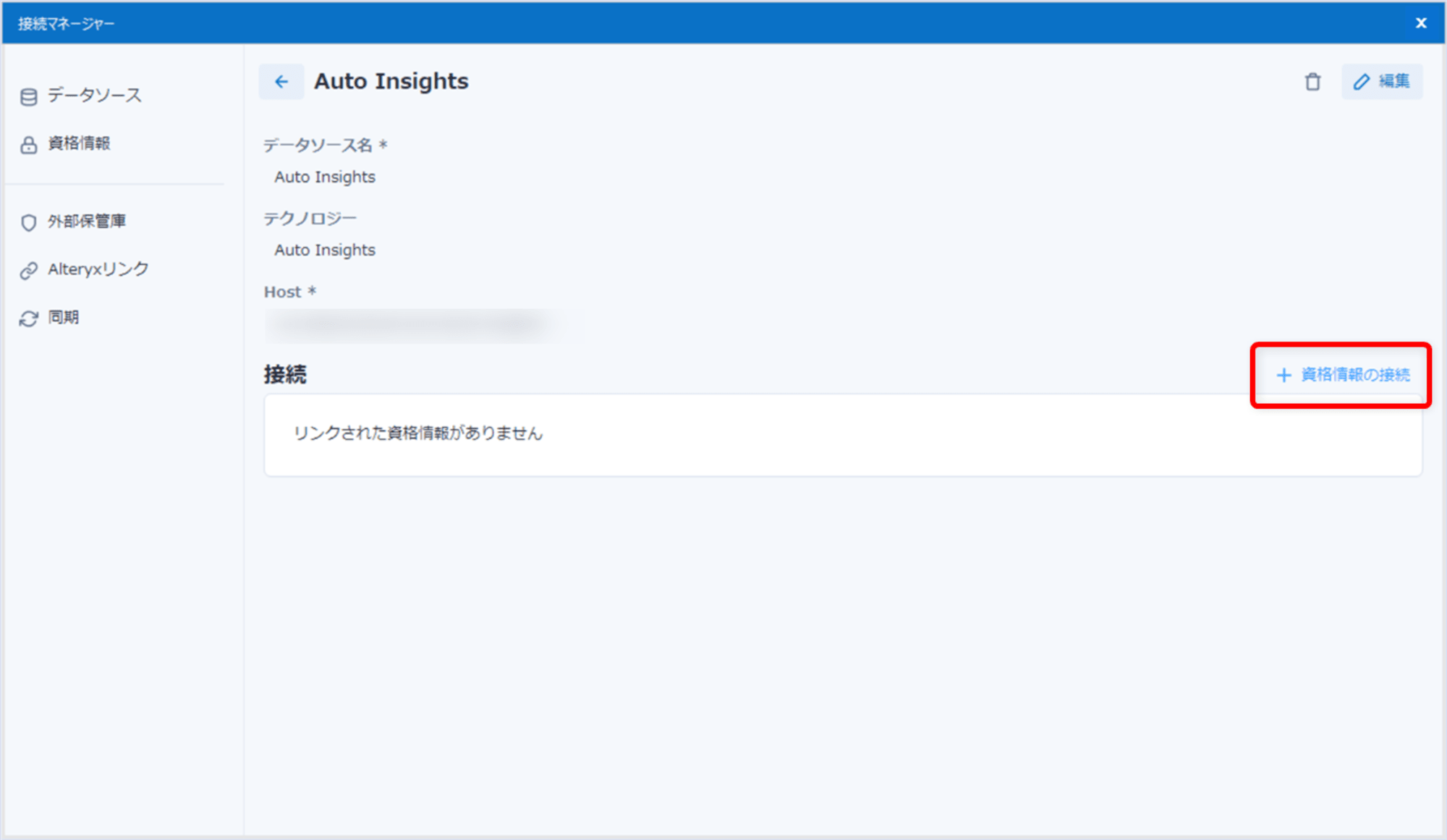The height and width of the screenshot is (840, 1447).
Task: Open 資格情報 in sidebar
Action: [79, 143]
